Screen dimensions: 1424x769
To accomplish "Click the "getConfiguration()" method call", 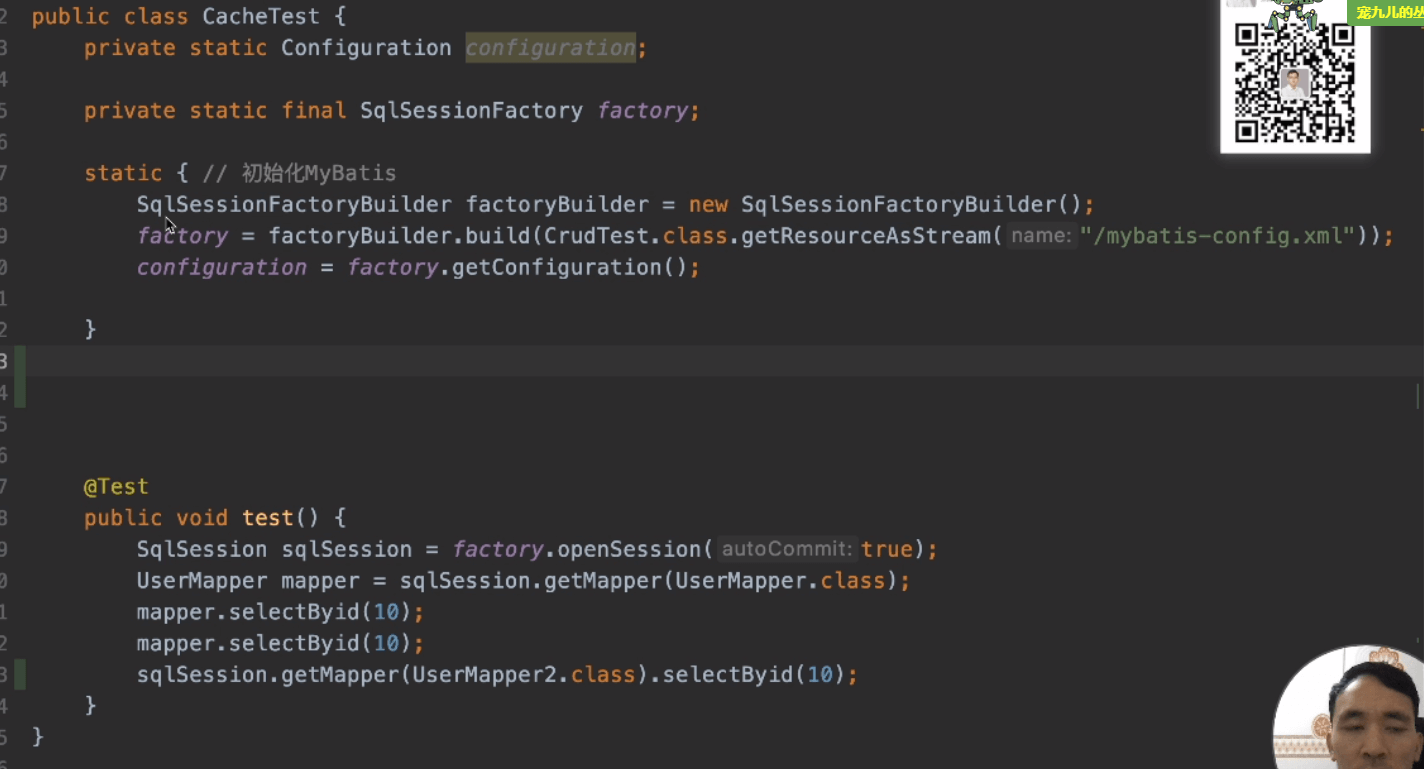I will [569, 267].
